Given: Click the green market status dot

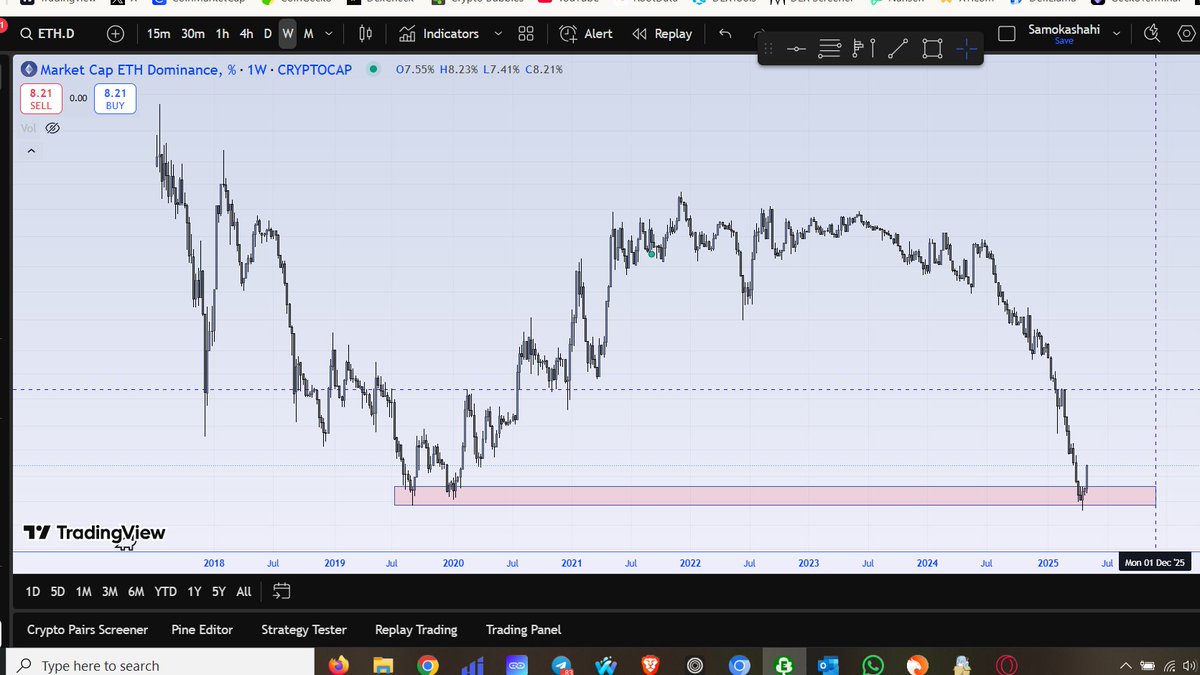Looking at the screenshot, I should [x=373, y=70].
